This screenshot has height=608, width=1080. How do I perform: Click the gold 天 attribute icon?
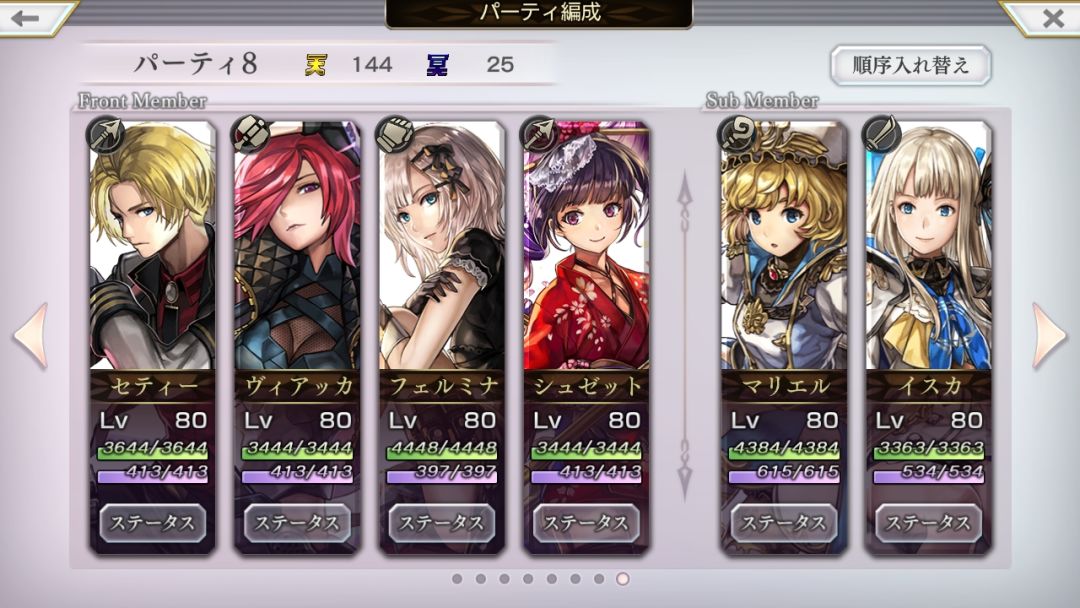tap(316, 65)
